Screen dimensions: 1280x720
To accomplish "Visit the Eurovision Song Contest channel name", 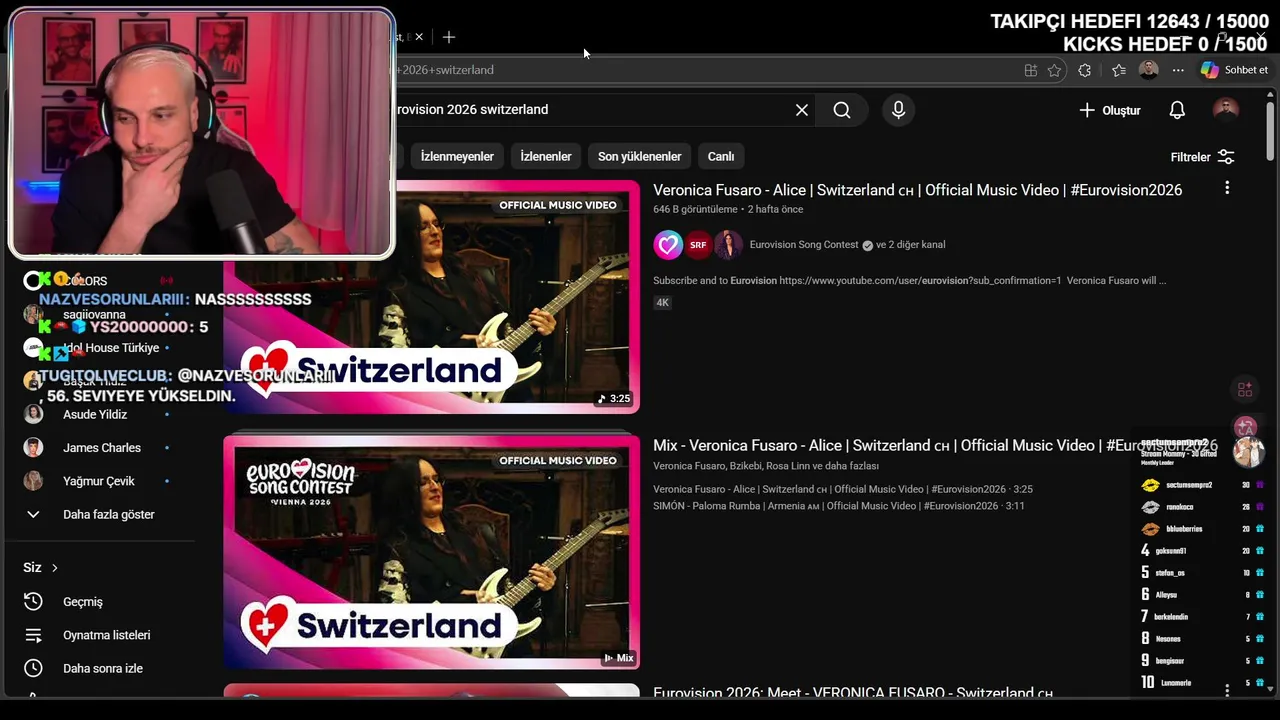I will coord(804,244).
